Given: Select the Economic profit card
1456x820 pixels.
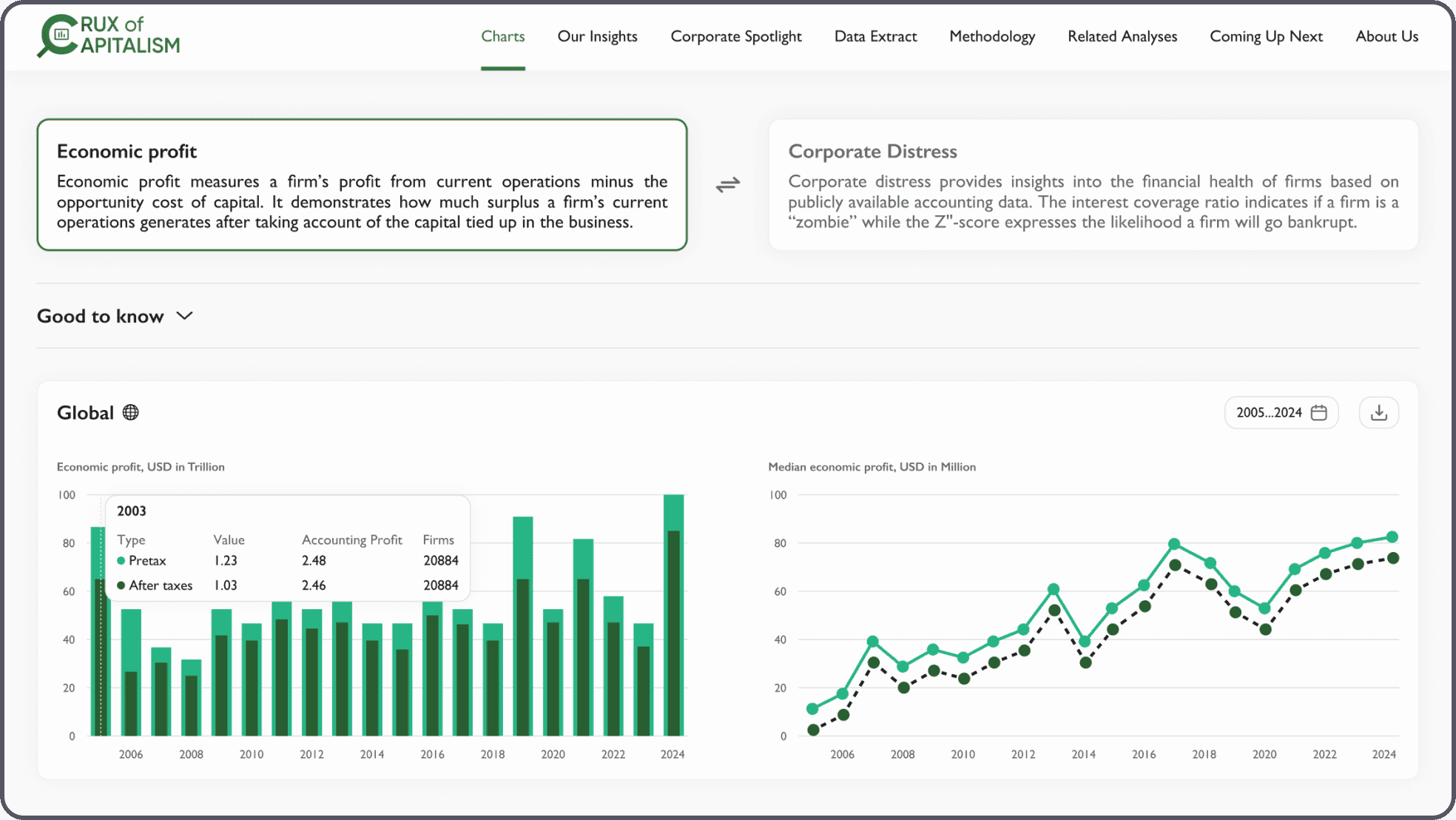Looking at the screenshot, I should (x=362, y=184).
